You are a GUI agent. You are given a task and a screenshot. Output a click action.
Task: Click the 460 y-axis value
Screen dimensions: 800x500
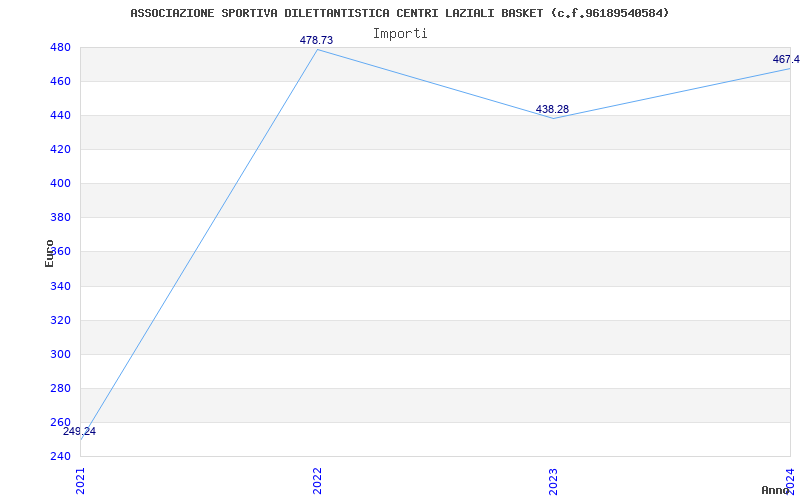pos(60,82)
